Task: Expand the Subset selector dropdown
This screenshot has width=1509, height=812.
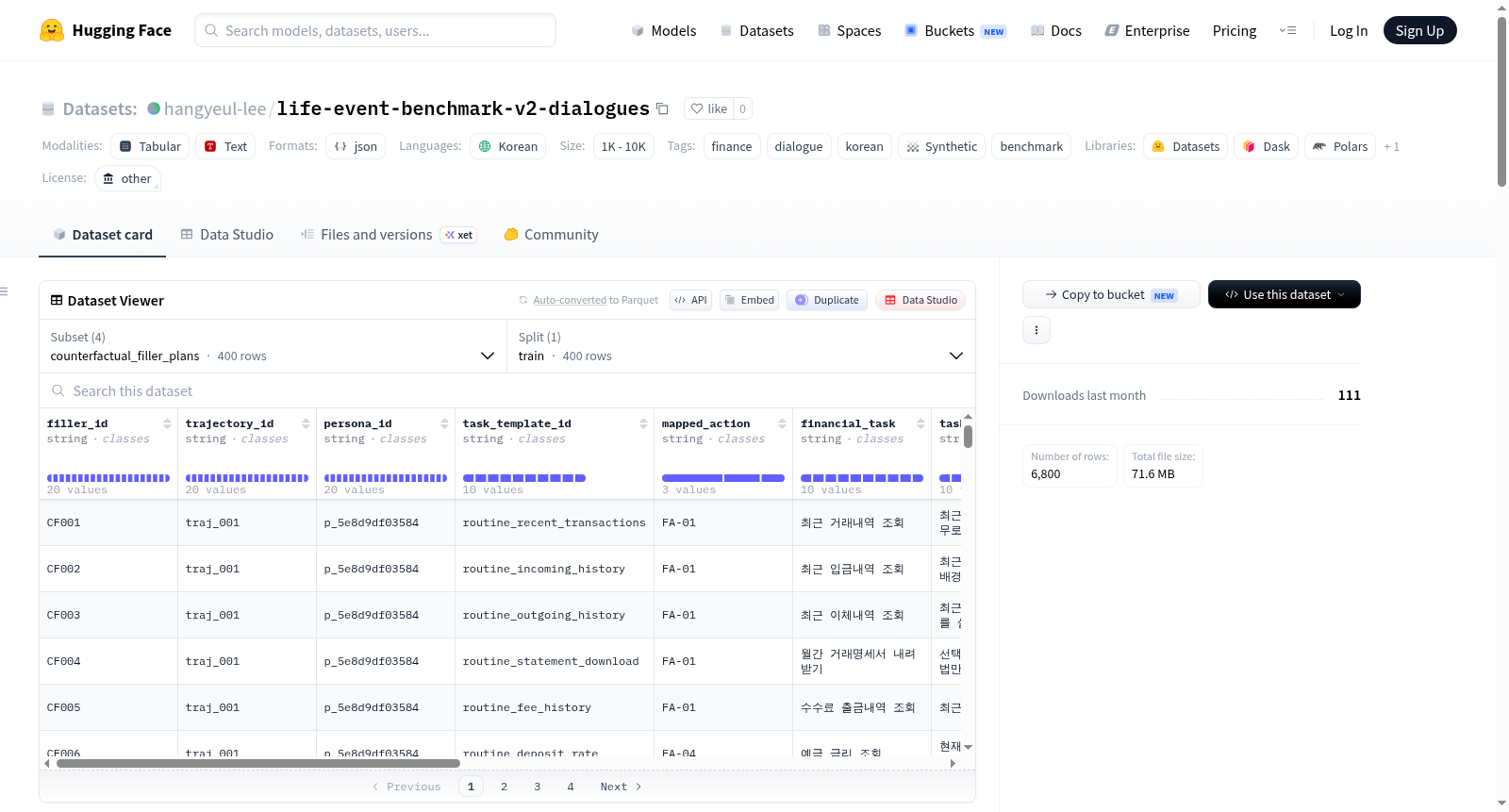Action: (273, 346)
